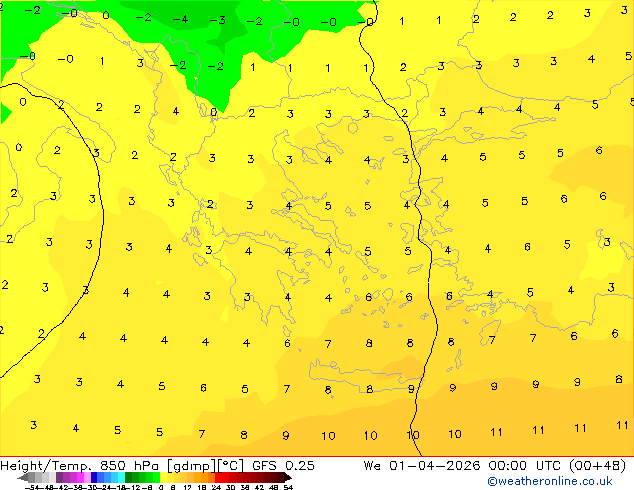634x490 pixels.
Task: Click the '(00+48)' forecast hour label
Action: point(598,466)
